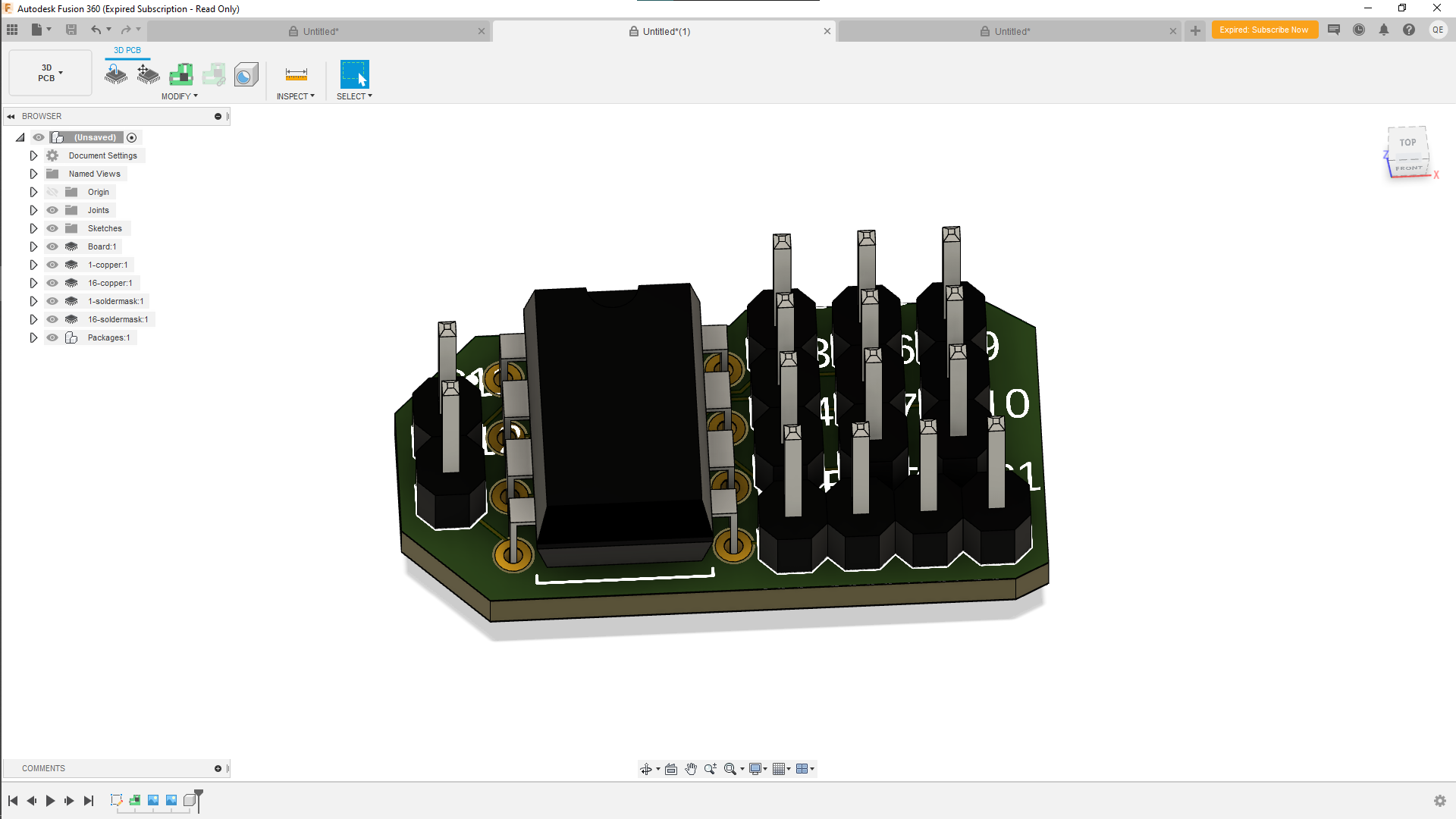Open Viewports layout icon
Image resolution: width=1456 pixels, height=819 pixels.
coord(802,769)
